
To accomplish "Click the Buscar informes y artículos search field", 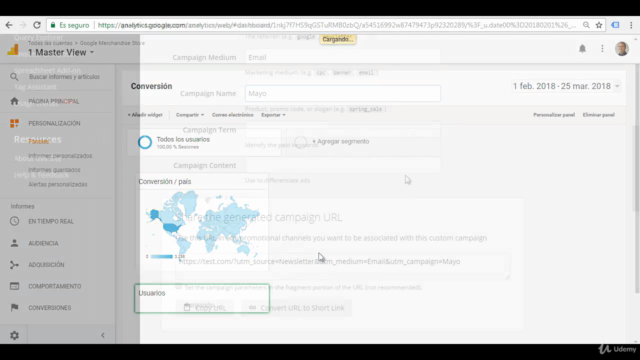I will pyautogui.click(x=64, y=77).
